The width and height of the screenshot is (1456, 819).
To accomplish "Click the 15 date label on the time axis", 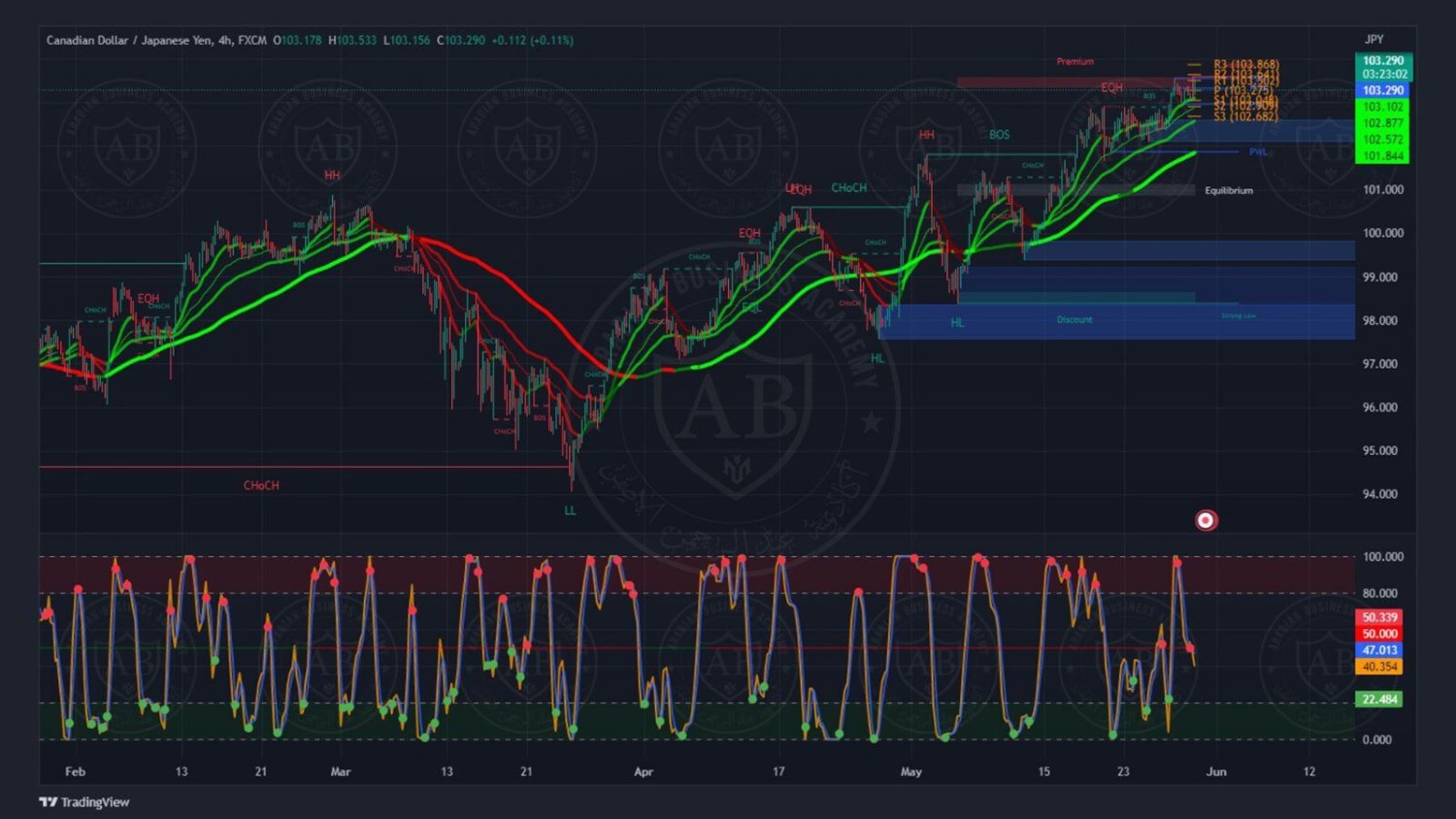I will [x=1043, y=772].
